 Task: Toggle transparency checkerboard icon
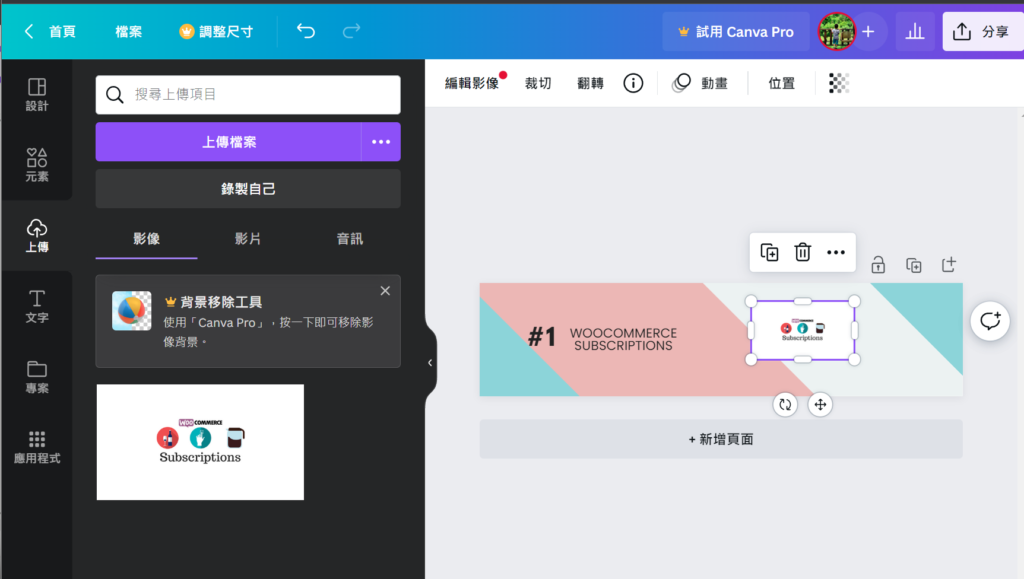tap(839, 83)
